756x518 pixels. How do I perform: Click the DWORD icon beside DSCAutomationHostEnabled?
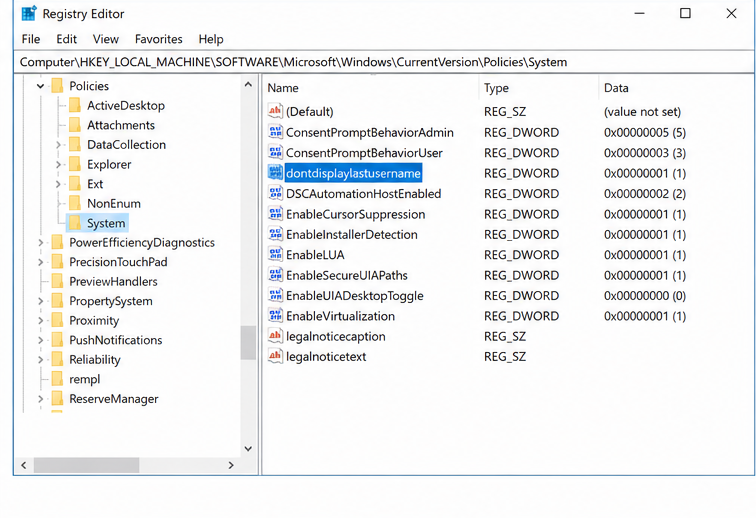[275, 193]
